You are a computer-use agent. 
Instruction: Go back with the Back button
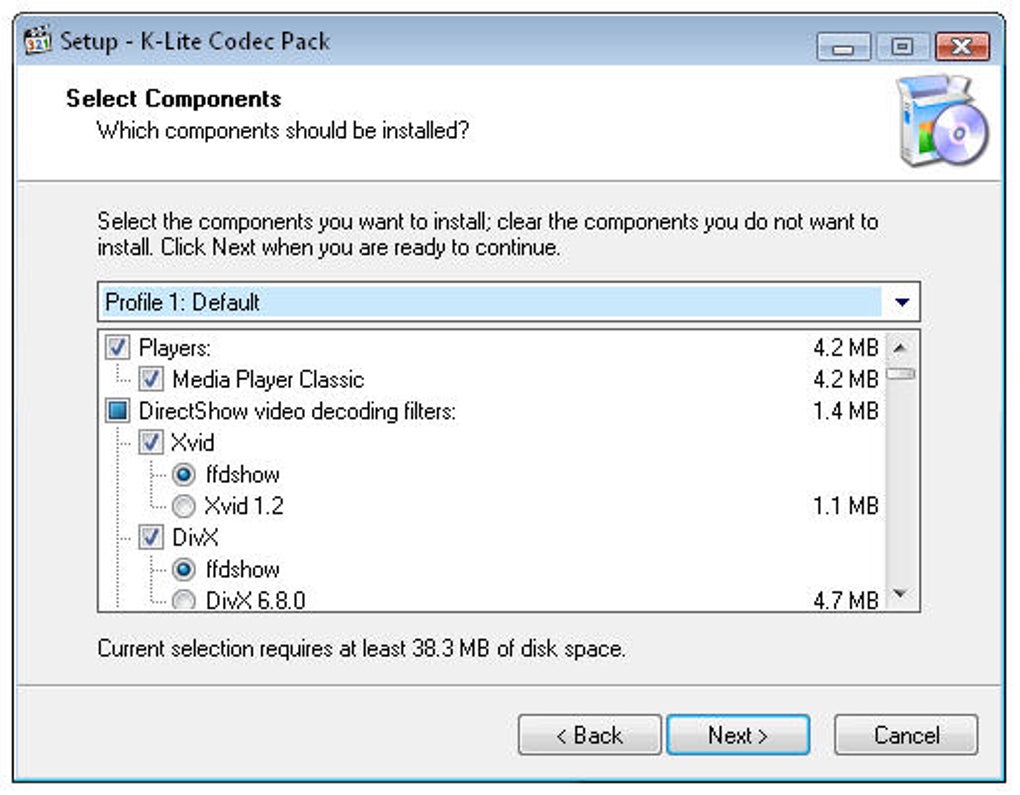pyautogui.click(x=589, y=735)
